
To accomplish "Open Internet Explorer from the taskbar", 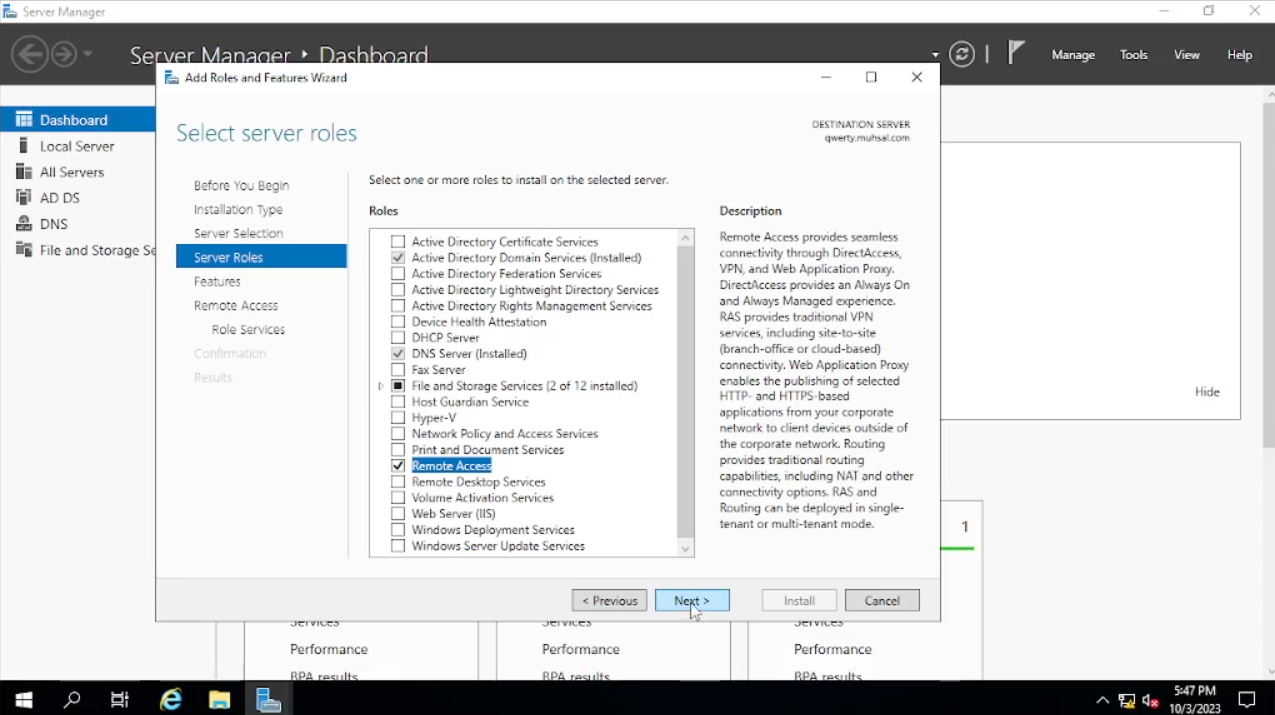I will tap(172, 699).
